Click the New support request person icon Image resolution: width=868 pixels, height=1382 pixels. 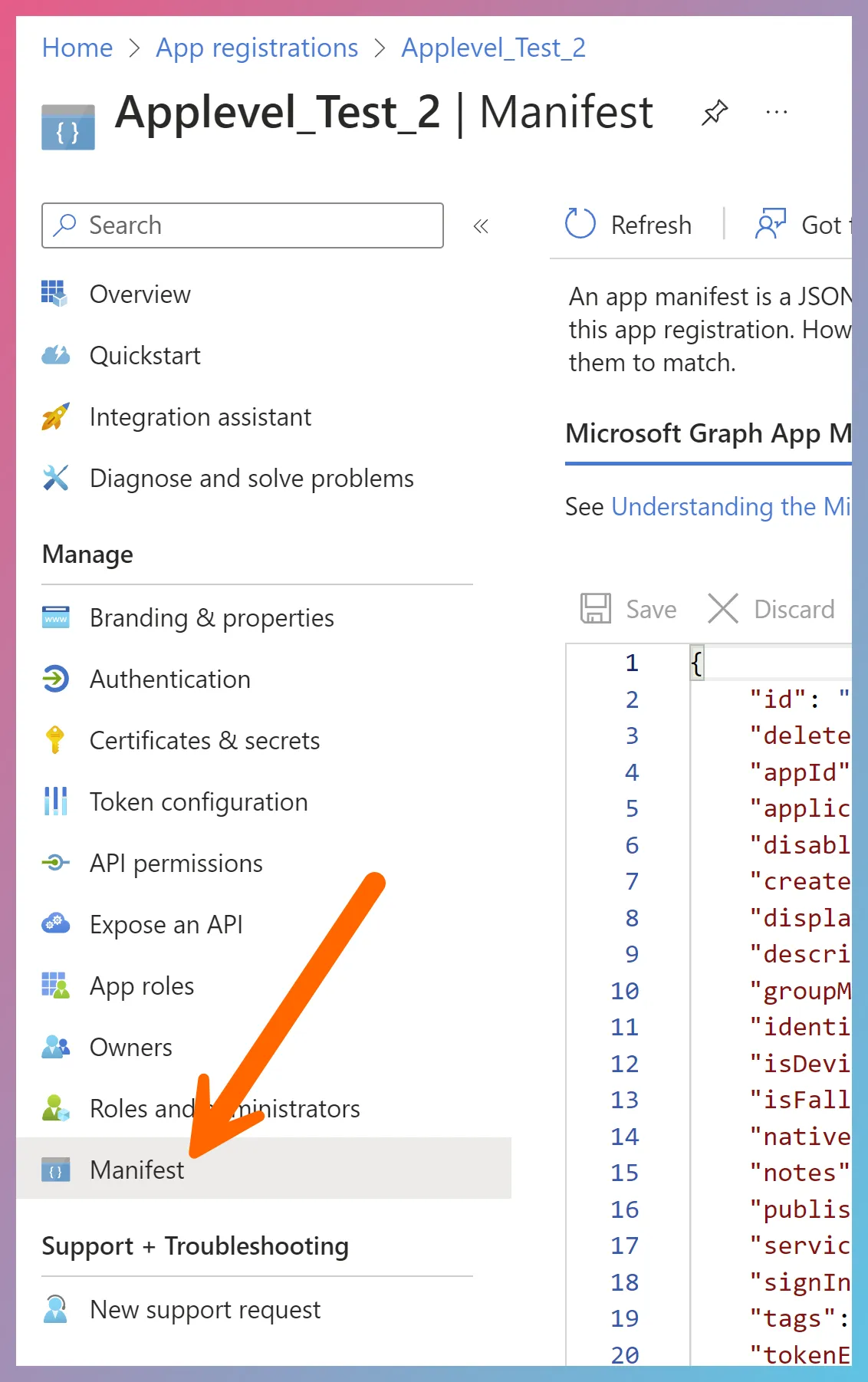point(55,1309)
